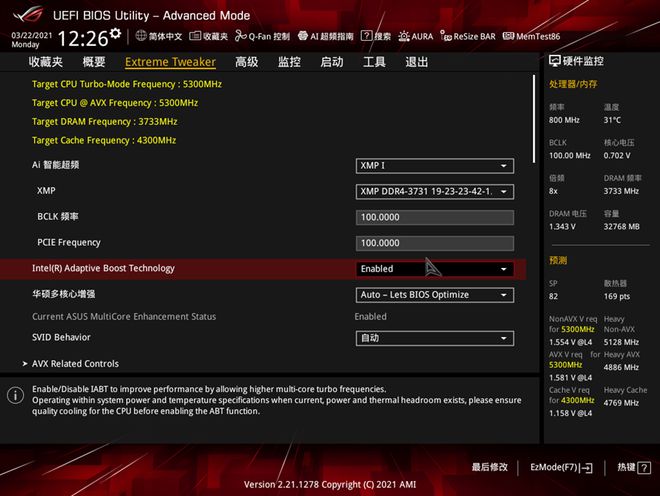Viewport: 660px width, 496px height.
Task: Open the XMP DDR4-3731 profile dropdown
Action: (x=434, y=192)
